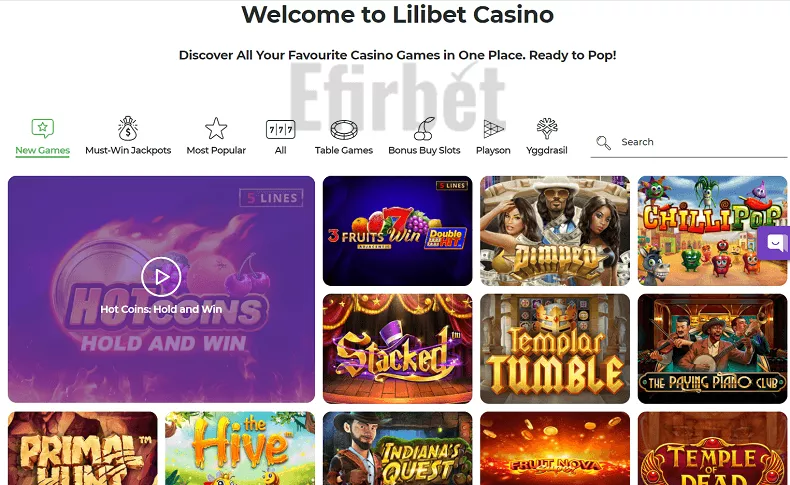790x485 pixels.
Task: Open Table Games chip icon
Action: point(344,129)
